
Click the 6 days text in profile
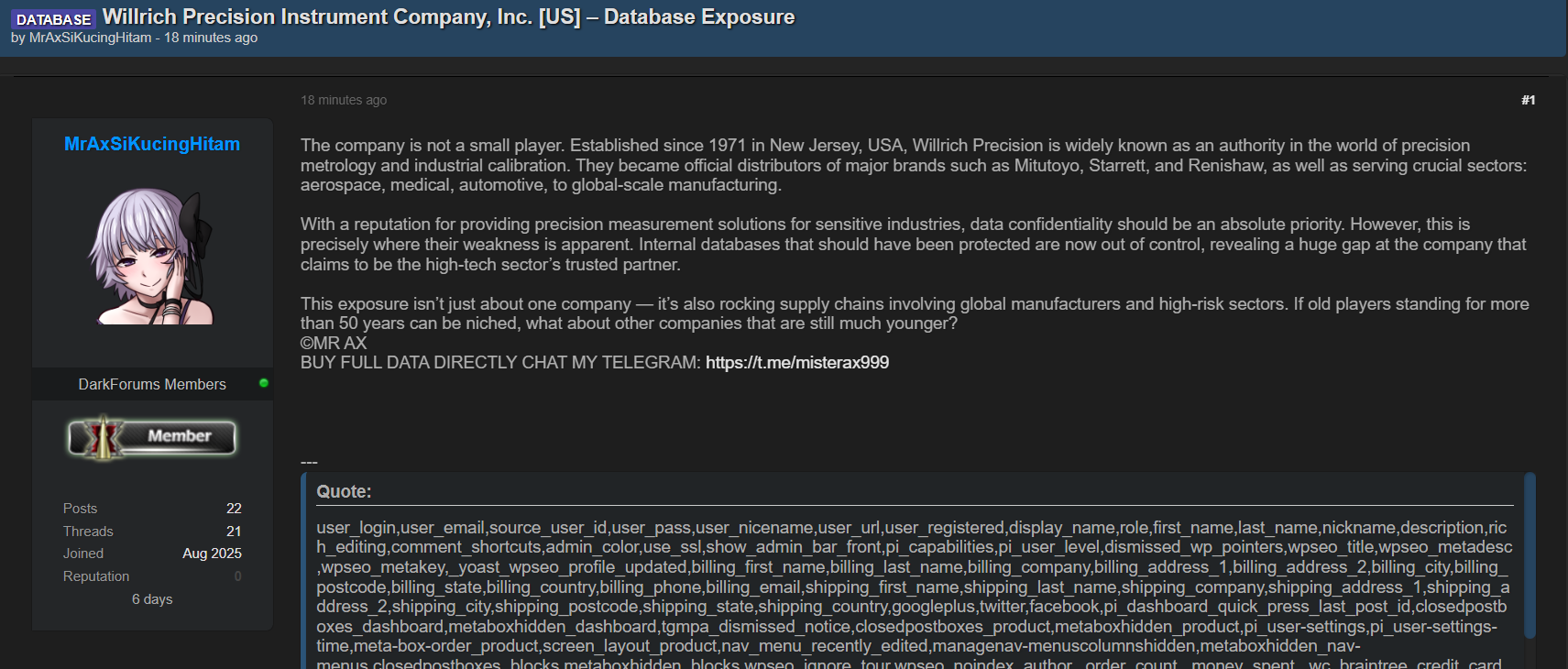[152, 599]
